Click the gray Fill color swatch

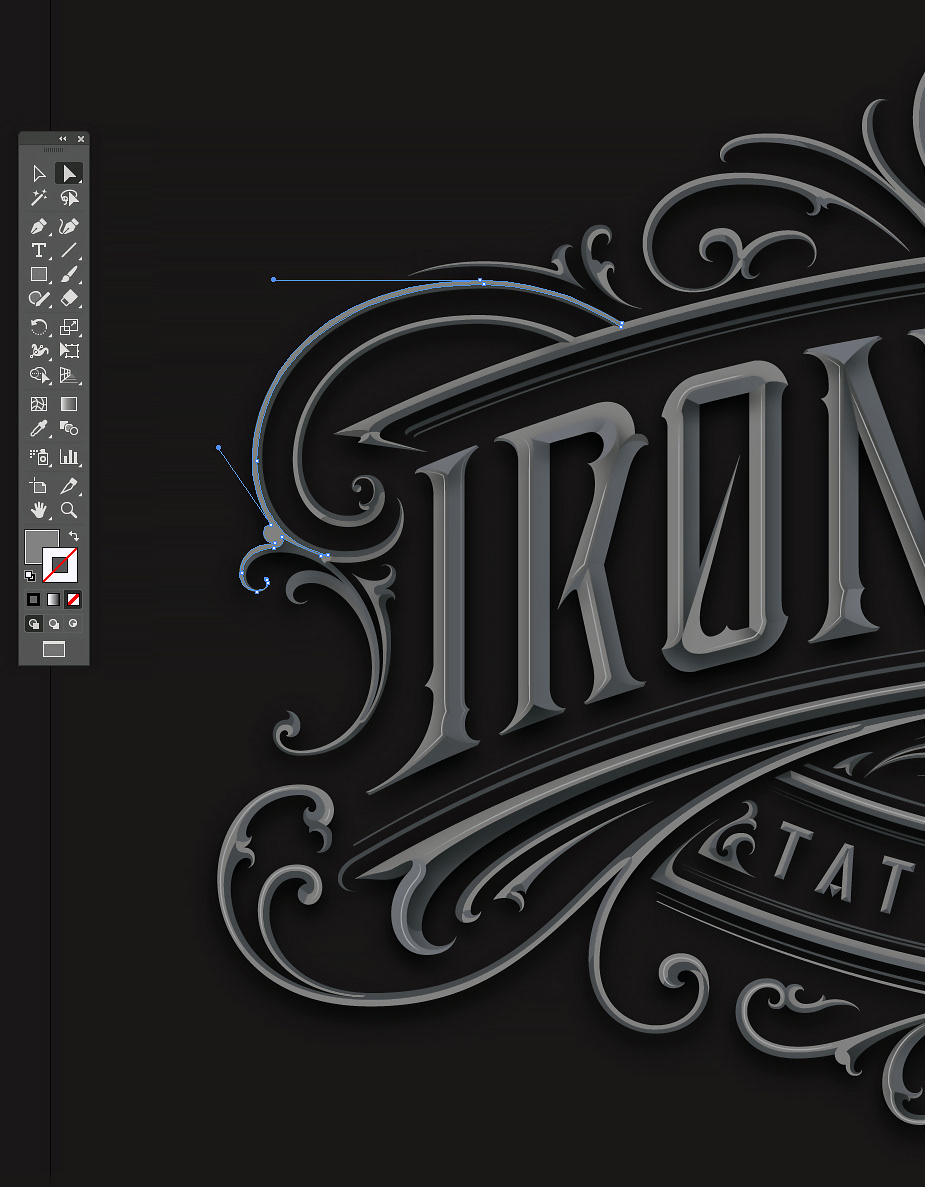click(36, 541)
